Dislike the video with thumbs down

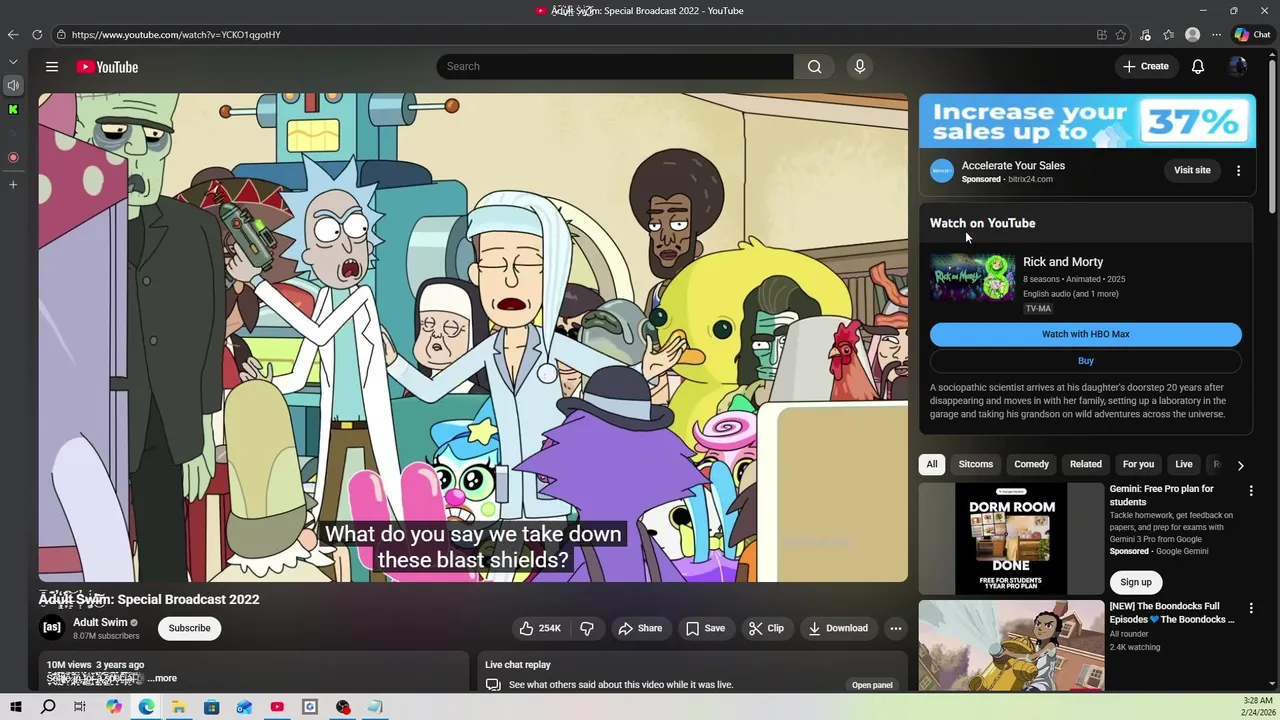coord(587,628)
